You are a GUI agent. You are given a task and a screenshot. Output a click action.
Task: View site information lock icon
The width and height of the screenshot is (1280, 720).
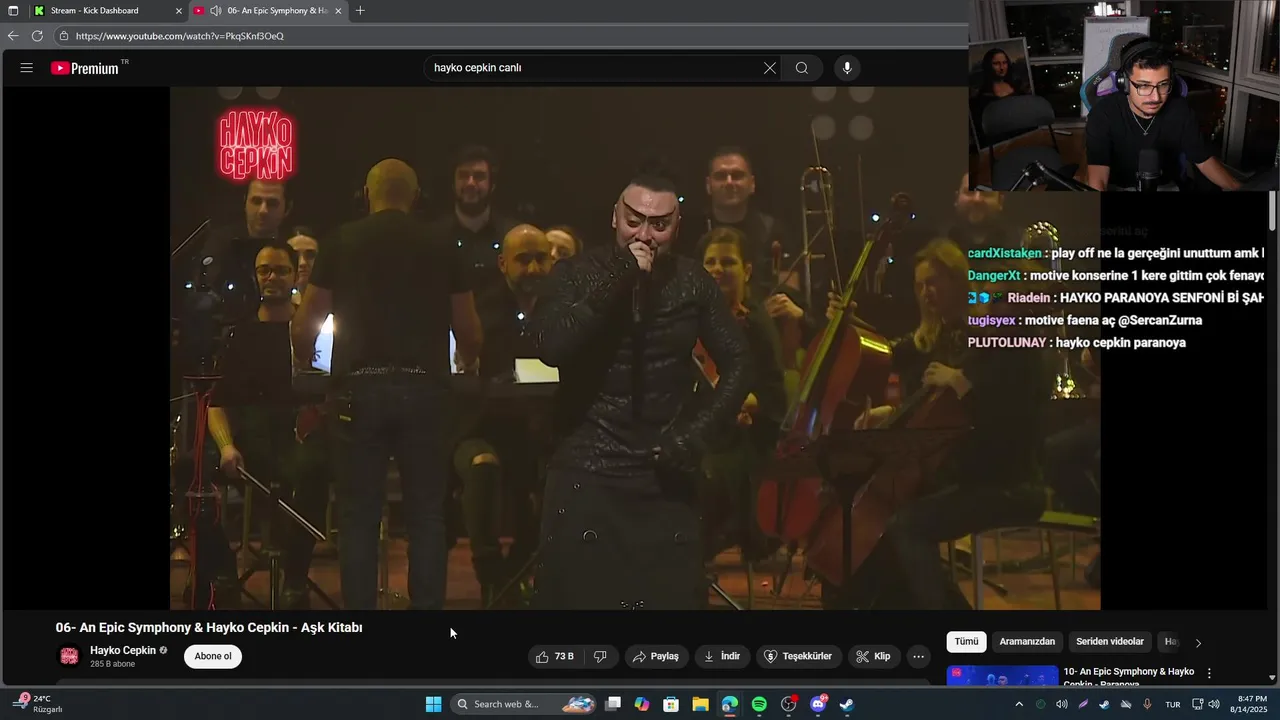coord(63,36)
